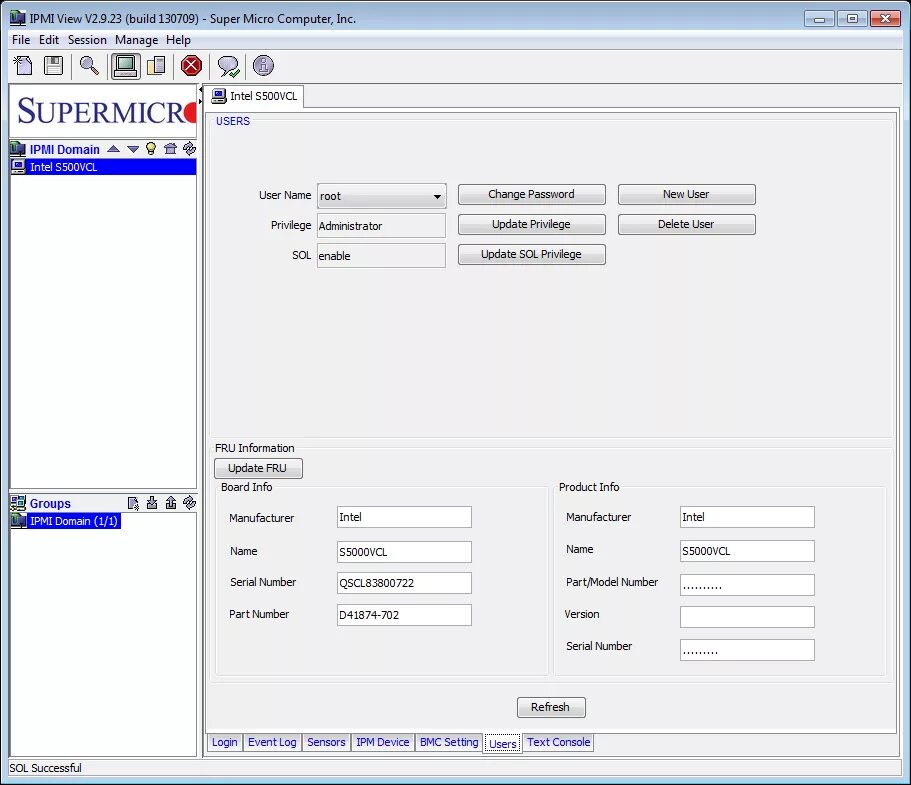Viewport: 911px width, 785px height.
Task: Open the Manage menu
Action: pyautogui.click(x=137, y=40)
